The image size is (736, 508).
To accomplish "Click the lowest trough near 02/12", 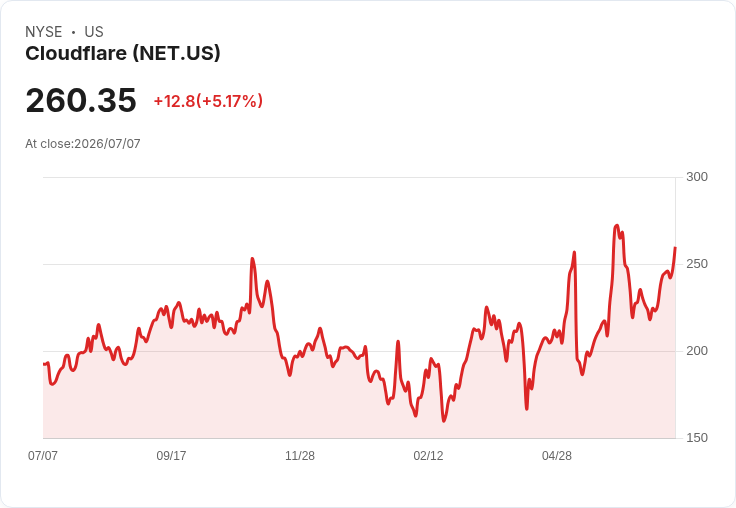I will pyautogui.click(x=444, y=421).
